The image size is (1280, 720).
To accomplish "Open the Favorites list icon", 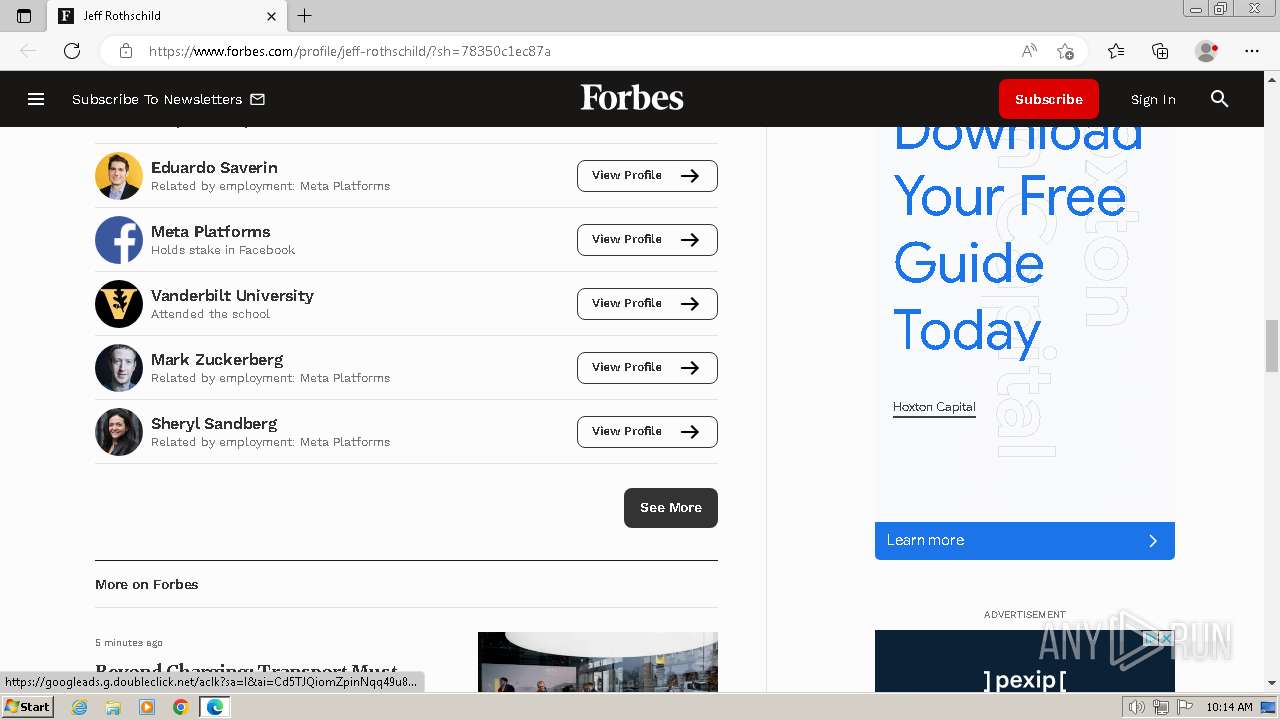I will pos(1116,51).
